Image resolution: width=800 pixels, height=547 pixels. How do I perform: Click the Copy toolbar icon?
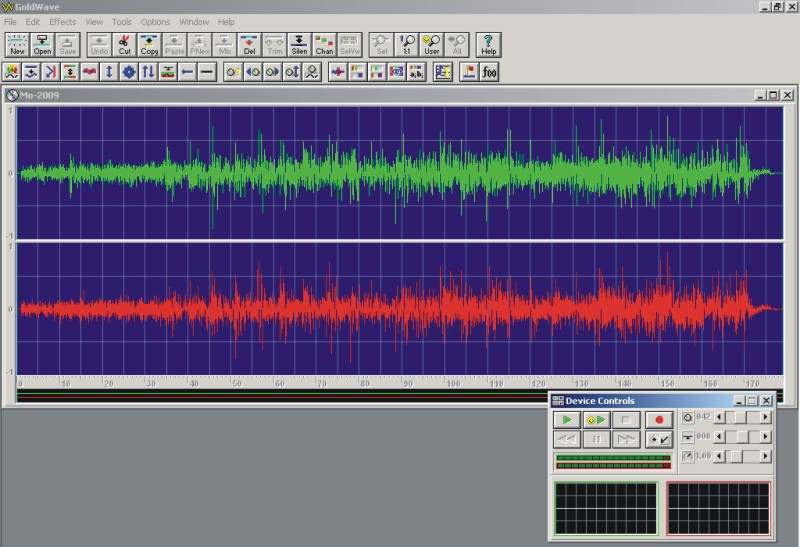click(149, 45)
